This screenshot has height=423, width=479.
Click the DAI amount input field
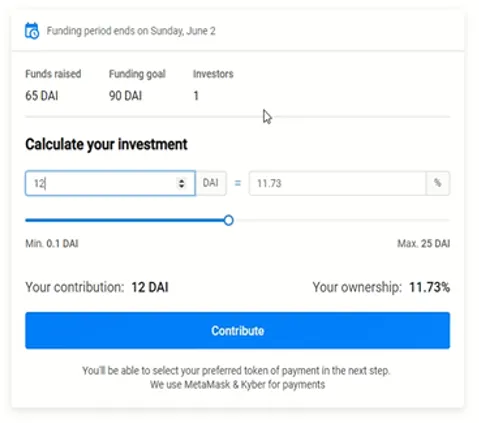click(110, 183)
